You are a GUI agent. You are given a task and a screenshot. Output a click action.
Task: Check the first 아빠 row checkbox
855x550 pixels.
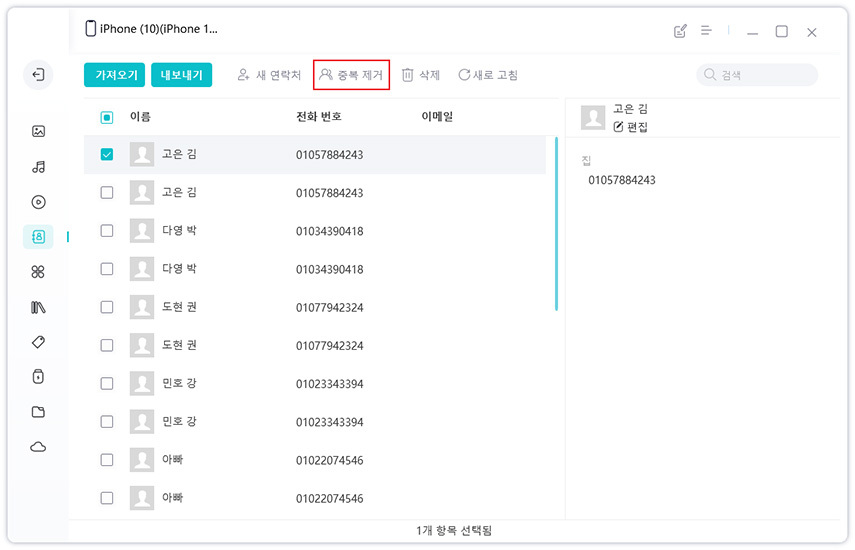tap(107, 460)
